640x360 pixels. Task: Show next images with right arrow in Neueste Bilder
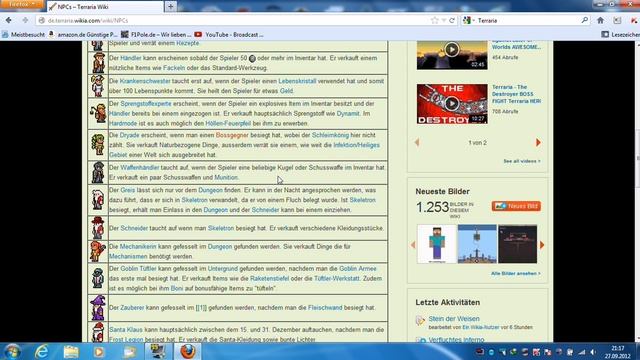(542, 244)
